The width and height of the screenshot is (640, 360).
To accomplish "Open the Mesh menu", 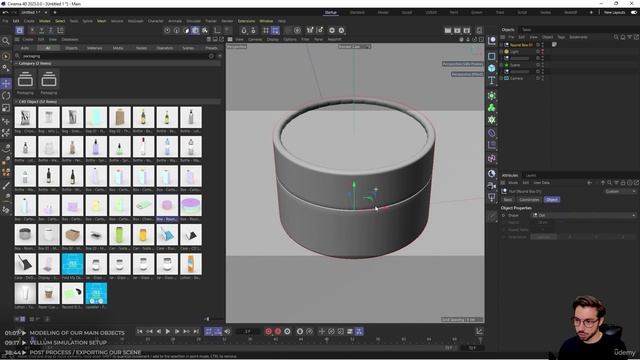I will pos(101,21).
